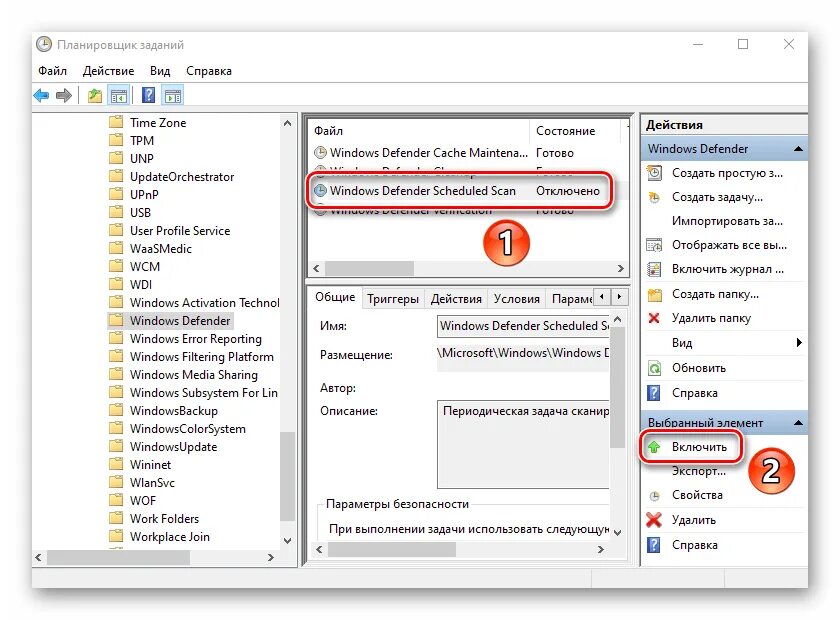Click Импортировать задачу in actions pane

[x=727, y=221]
